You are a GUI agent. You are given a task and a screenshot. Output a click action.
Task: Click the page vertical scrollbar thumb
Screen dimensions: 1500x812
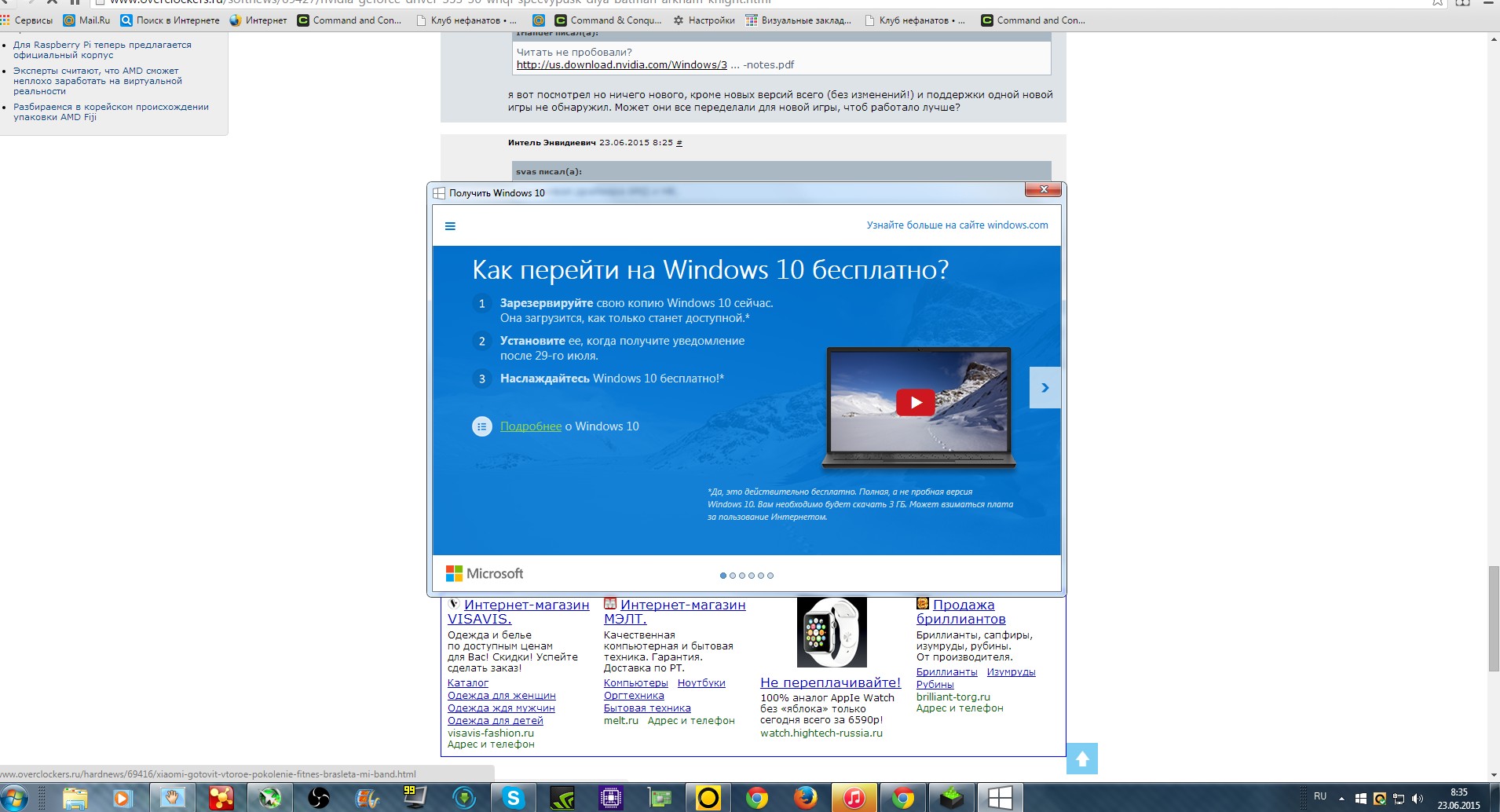coord(1493,619)
